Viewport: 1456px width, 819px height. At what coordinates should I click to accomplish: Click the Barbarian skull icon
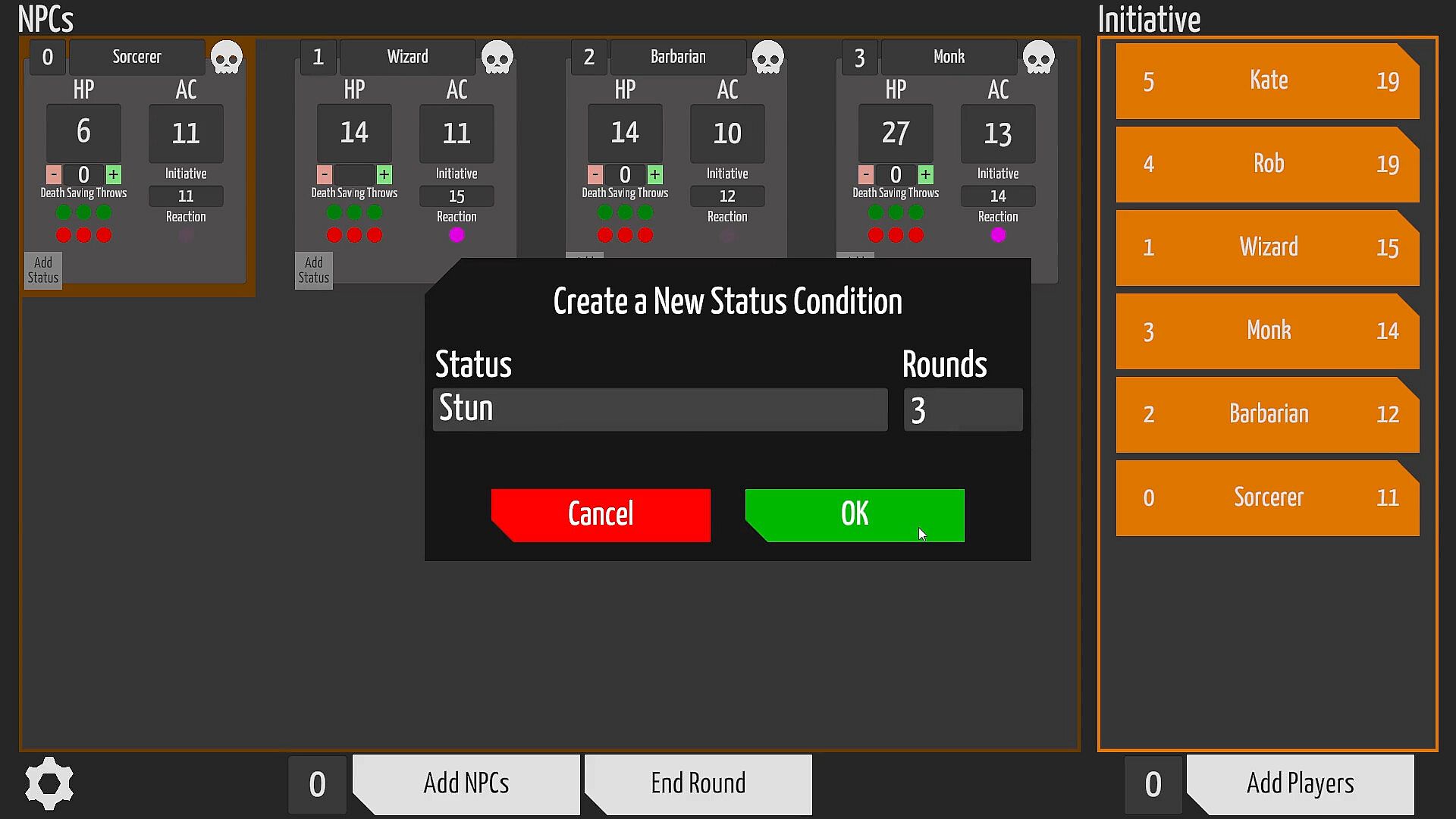point(767,57)
